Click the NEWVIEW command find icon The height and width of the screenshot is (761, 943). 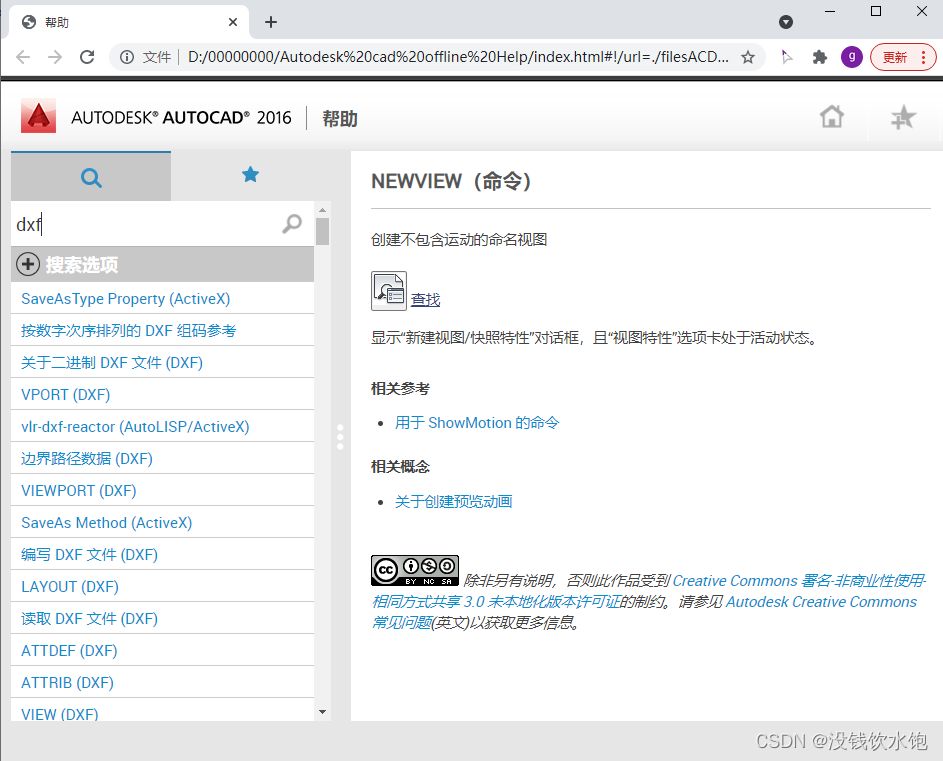(389, 289)
